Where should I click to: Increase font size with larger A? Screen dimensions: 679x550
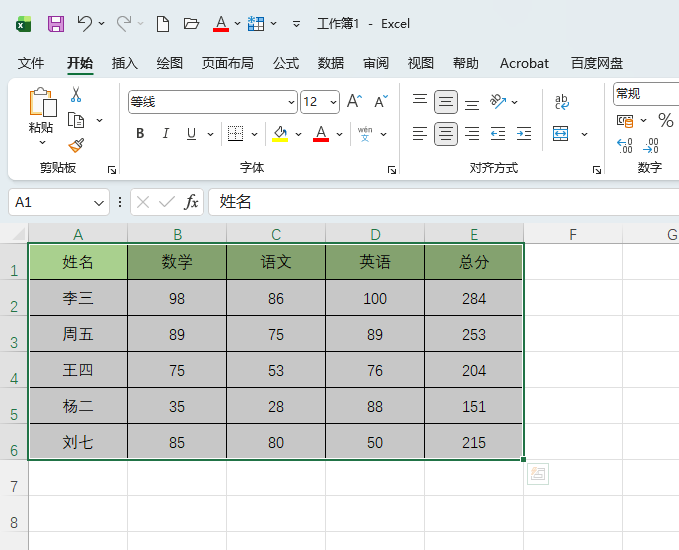coord(355,102)
